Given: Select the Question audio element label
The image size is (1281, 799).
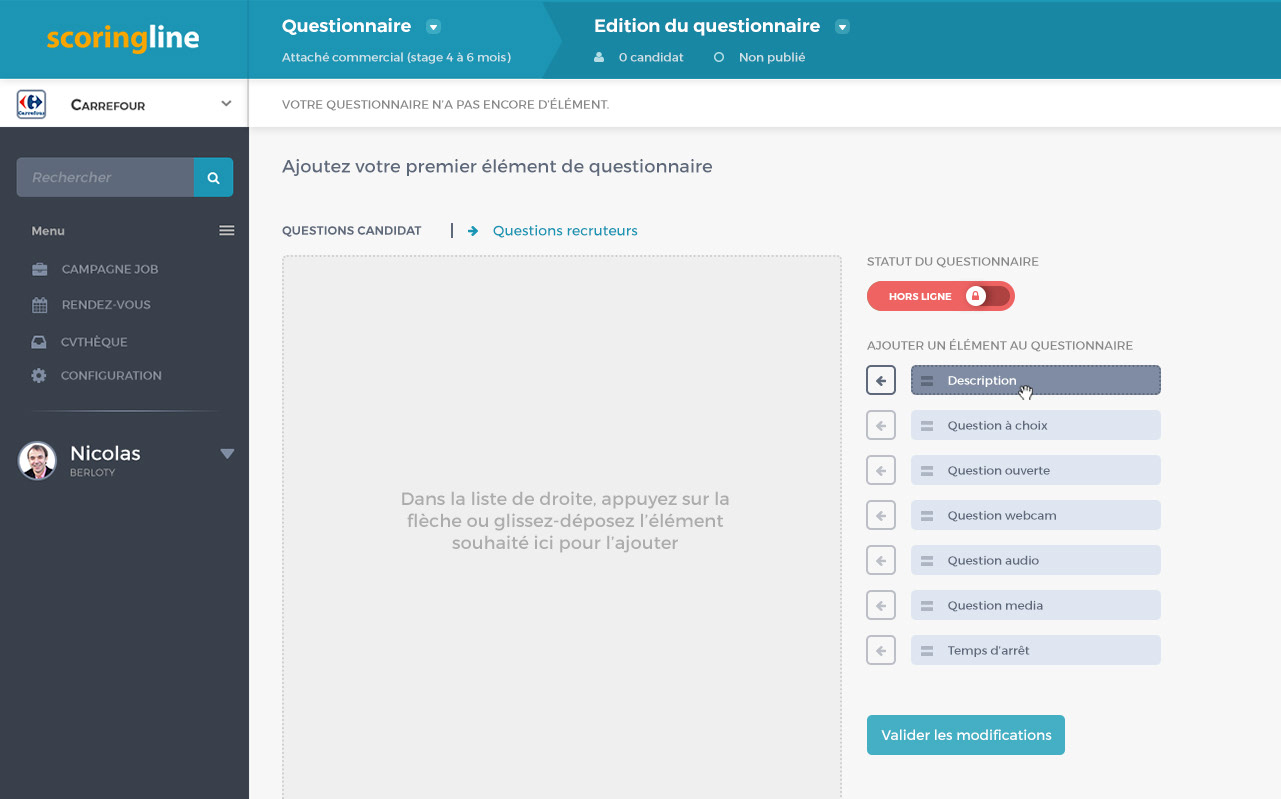Looking at the screenshot, I should pyautogui.click(x=993, y=561).
